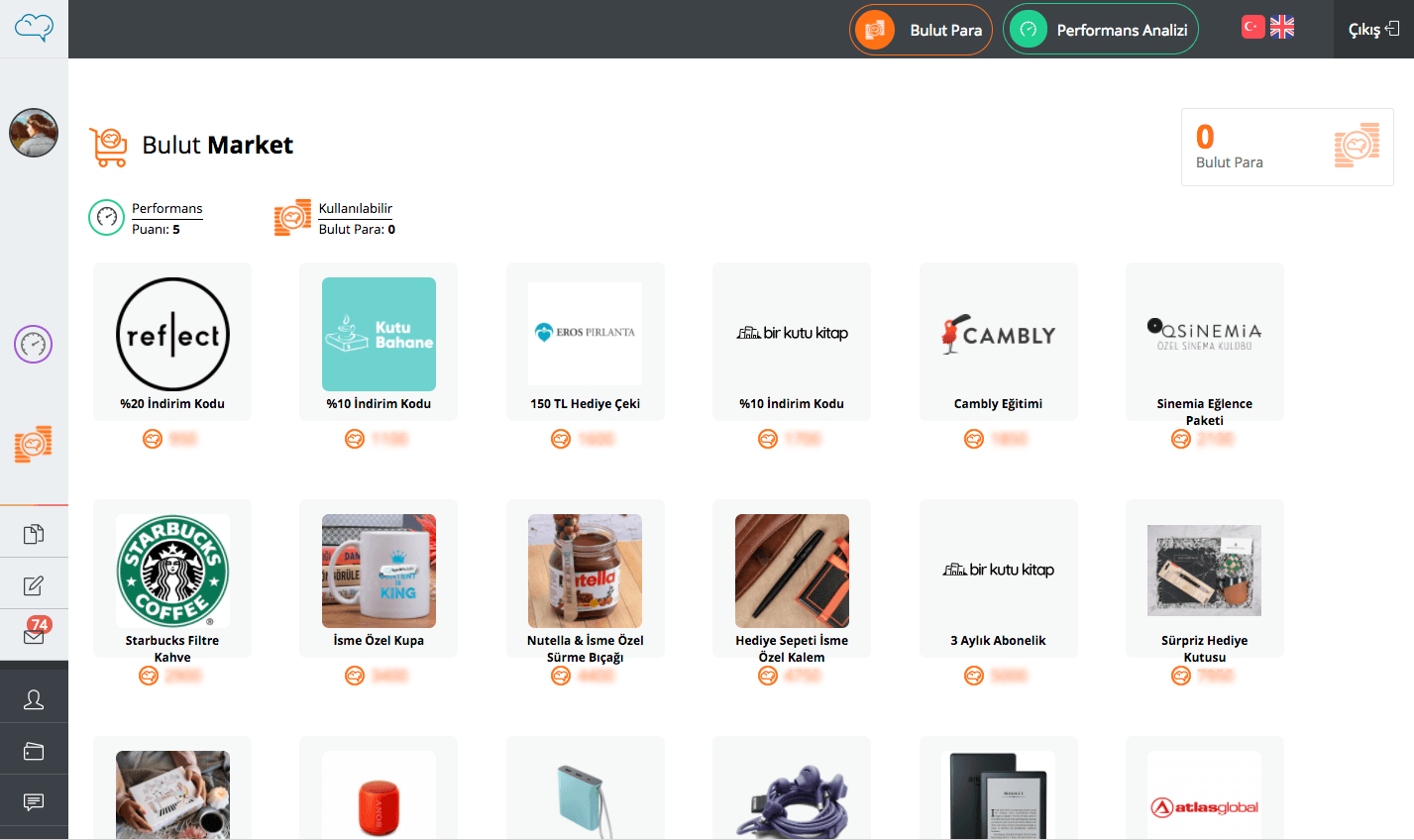Open the user profile avatar in sidebar
Screen dimensions: 1414x840
click(x=34, y=133)
